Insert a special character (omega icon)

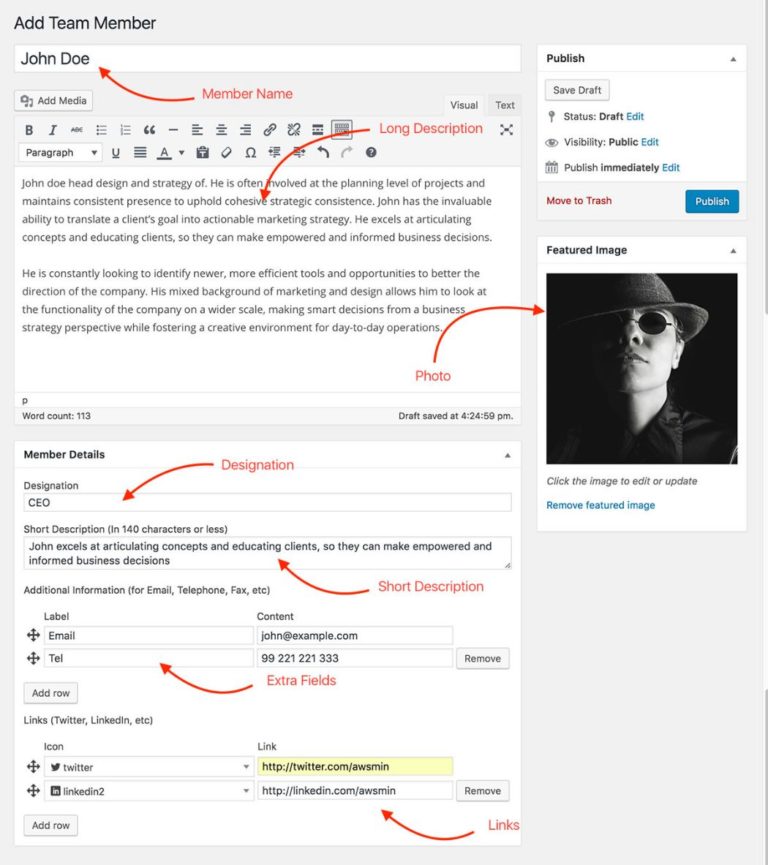point(250,153)
